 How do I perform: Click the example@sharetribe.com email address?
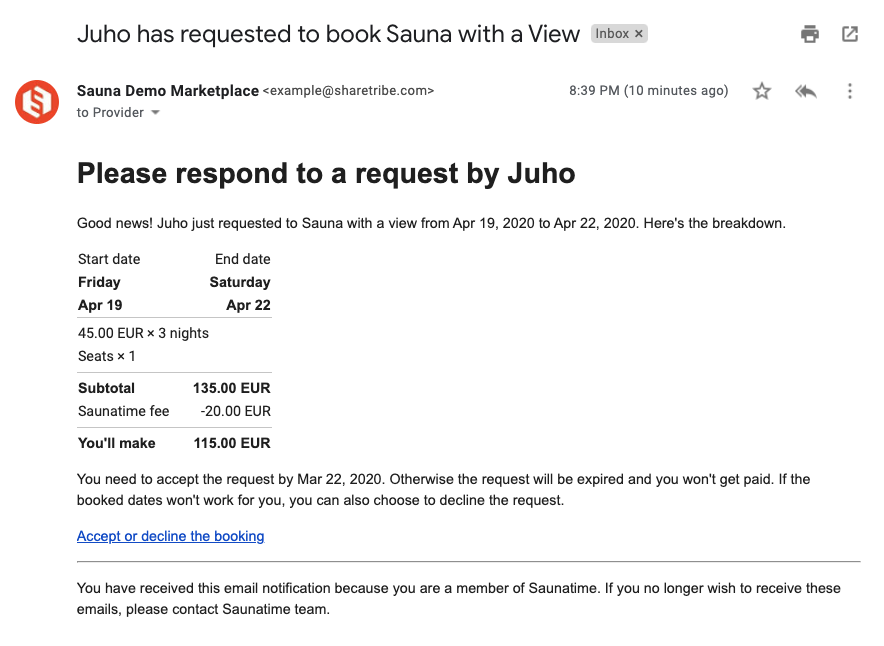[348, 91]
